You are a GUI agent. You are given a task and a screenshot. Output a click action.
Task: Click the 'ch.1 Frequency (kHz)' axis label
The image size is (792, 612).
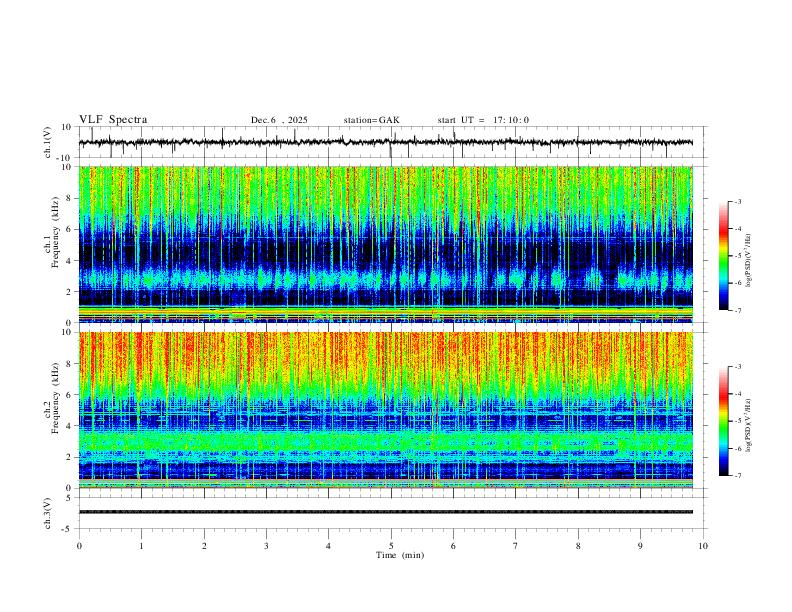click(51, 230)
